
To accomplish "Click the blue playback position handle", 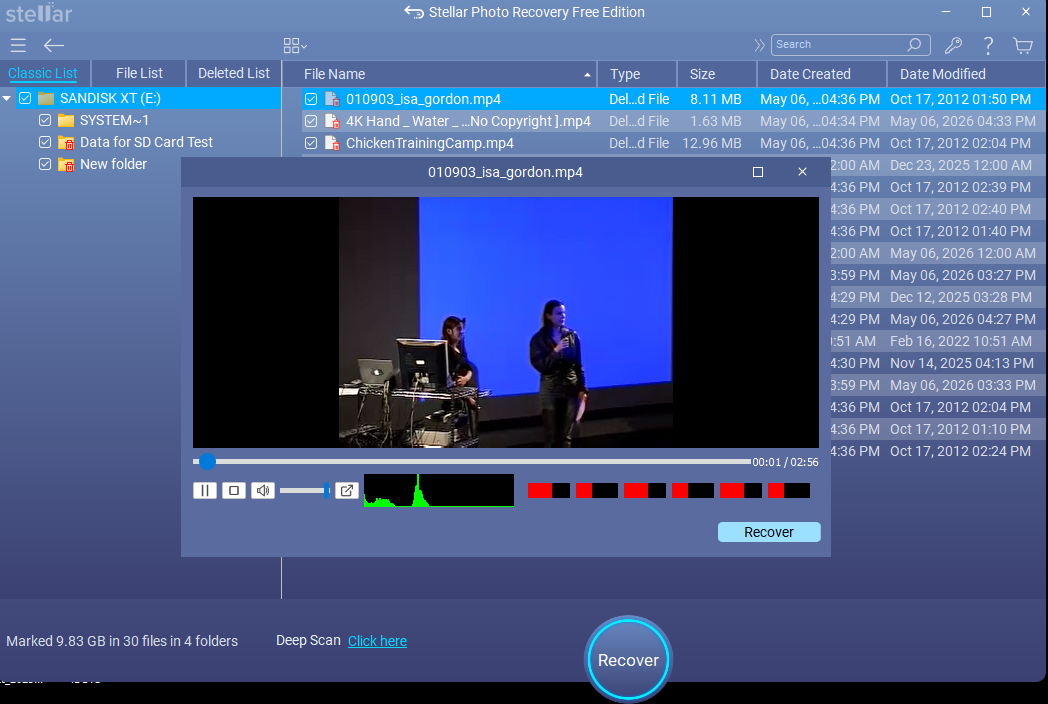I will click(207, 461).
